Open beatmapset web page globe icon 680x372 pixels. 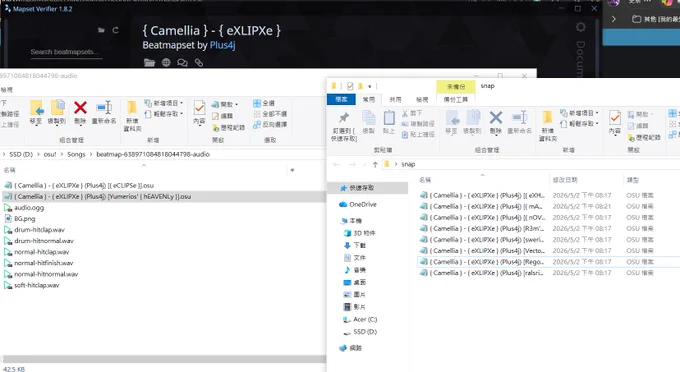point(166,62)
